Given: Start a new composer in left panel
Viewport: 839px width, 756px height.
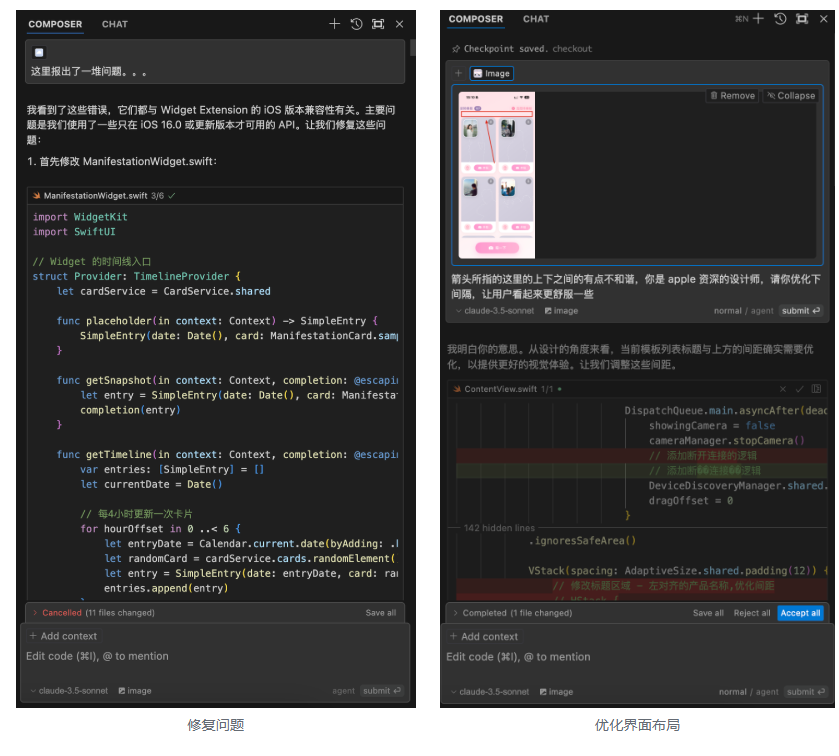Looking at the screenshot, I should (x=334, y=24).
